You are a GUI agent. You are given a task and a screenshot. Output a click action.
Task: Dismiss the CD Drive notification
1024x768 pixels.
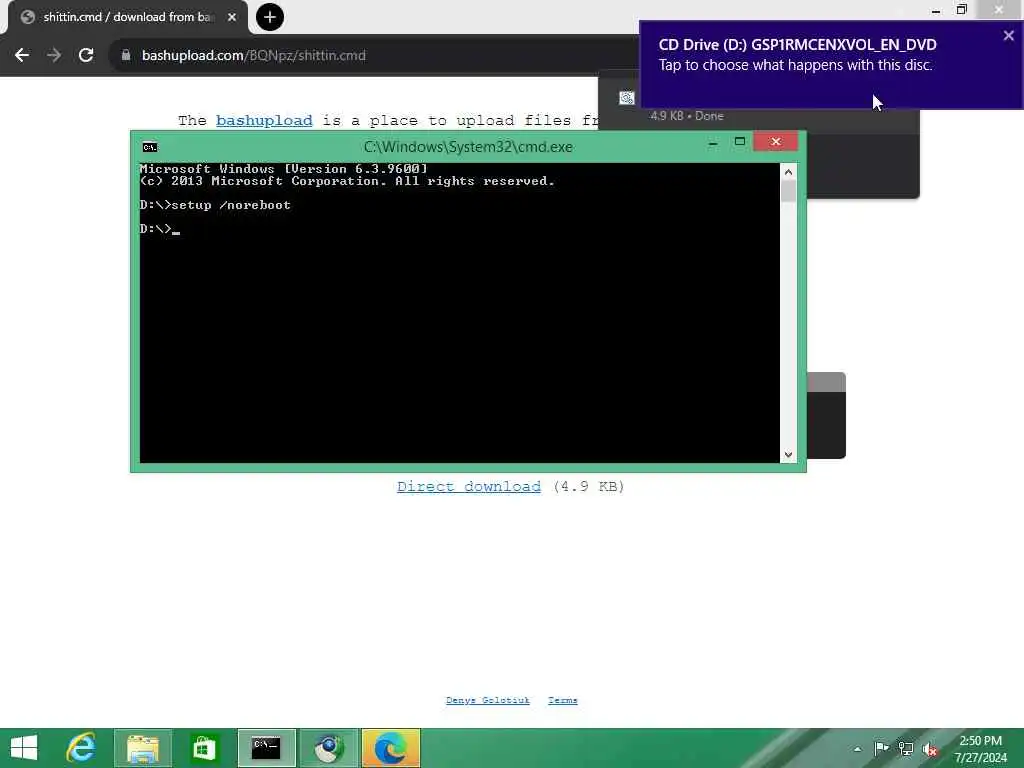pyautogui.click(x=1008, y=36)
